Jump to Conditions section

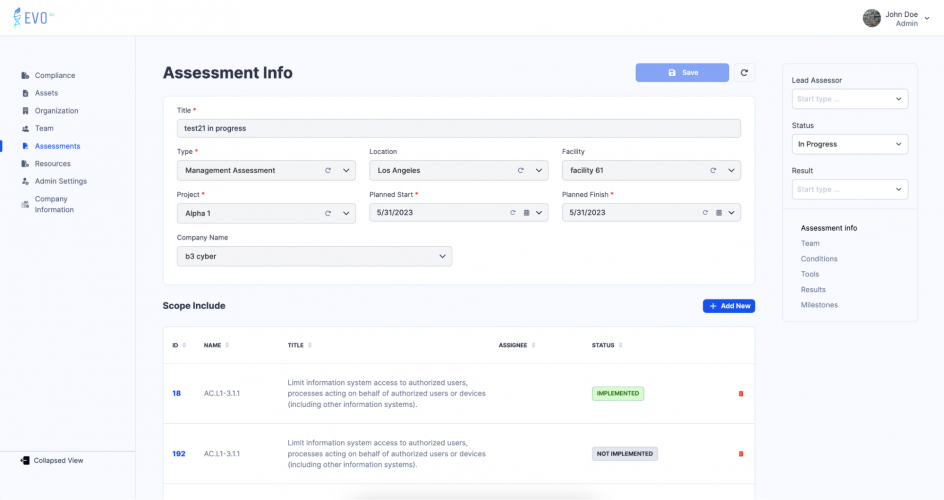point(819,259)
